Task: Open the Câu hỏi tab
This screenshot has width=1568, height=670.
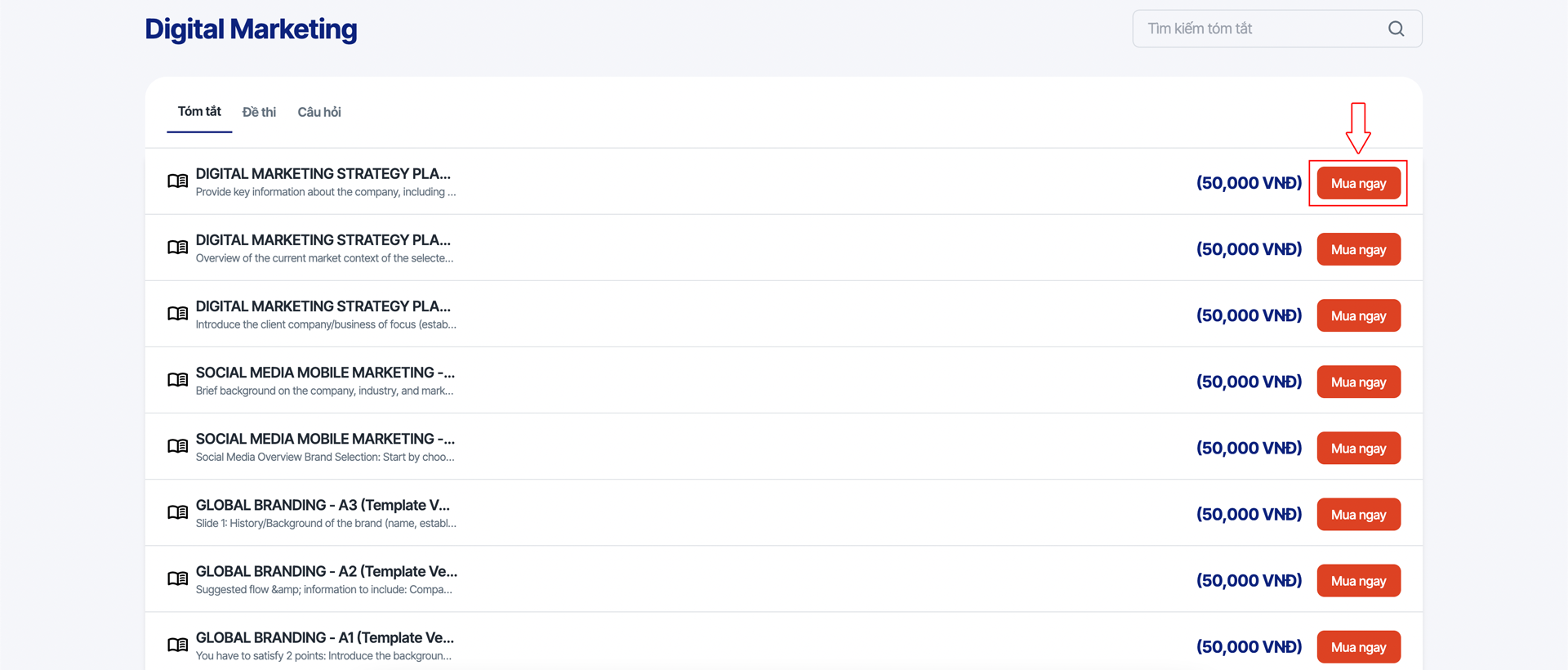Action: [319, 112]
